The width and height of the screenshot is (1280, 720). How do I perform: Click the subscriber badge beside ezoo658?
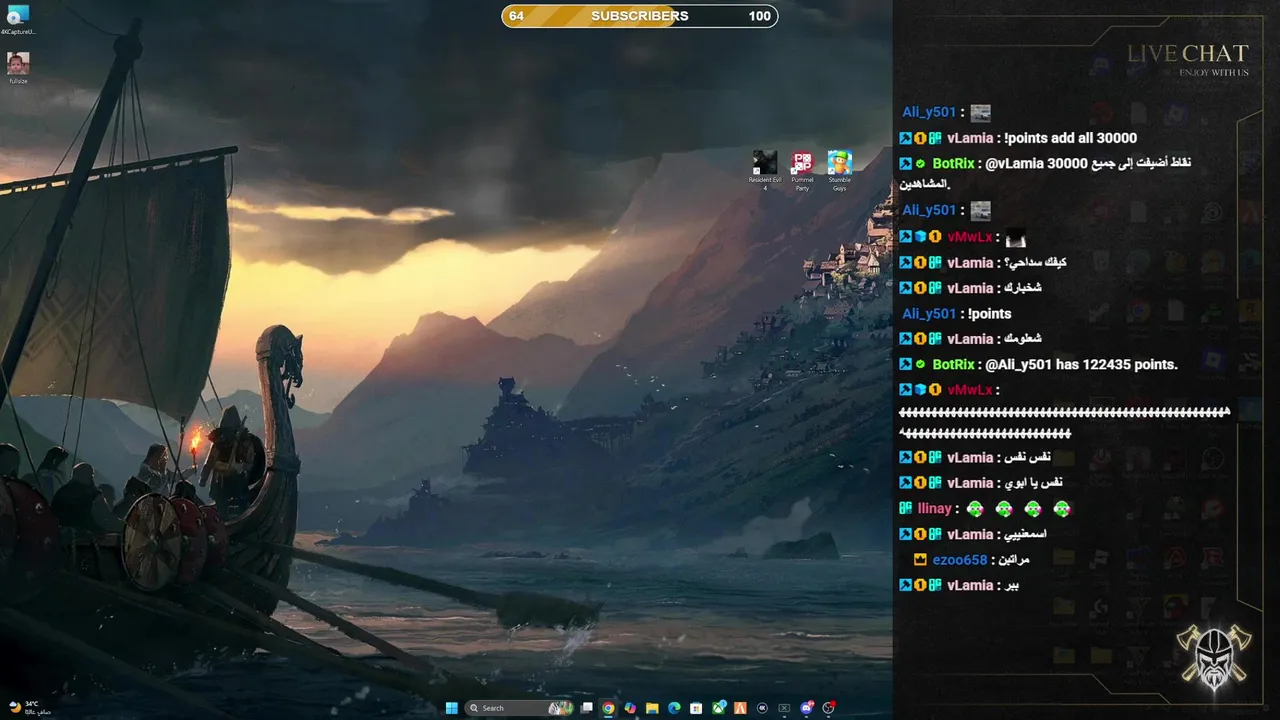(x=920, y=560)
